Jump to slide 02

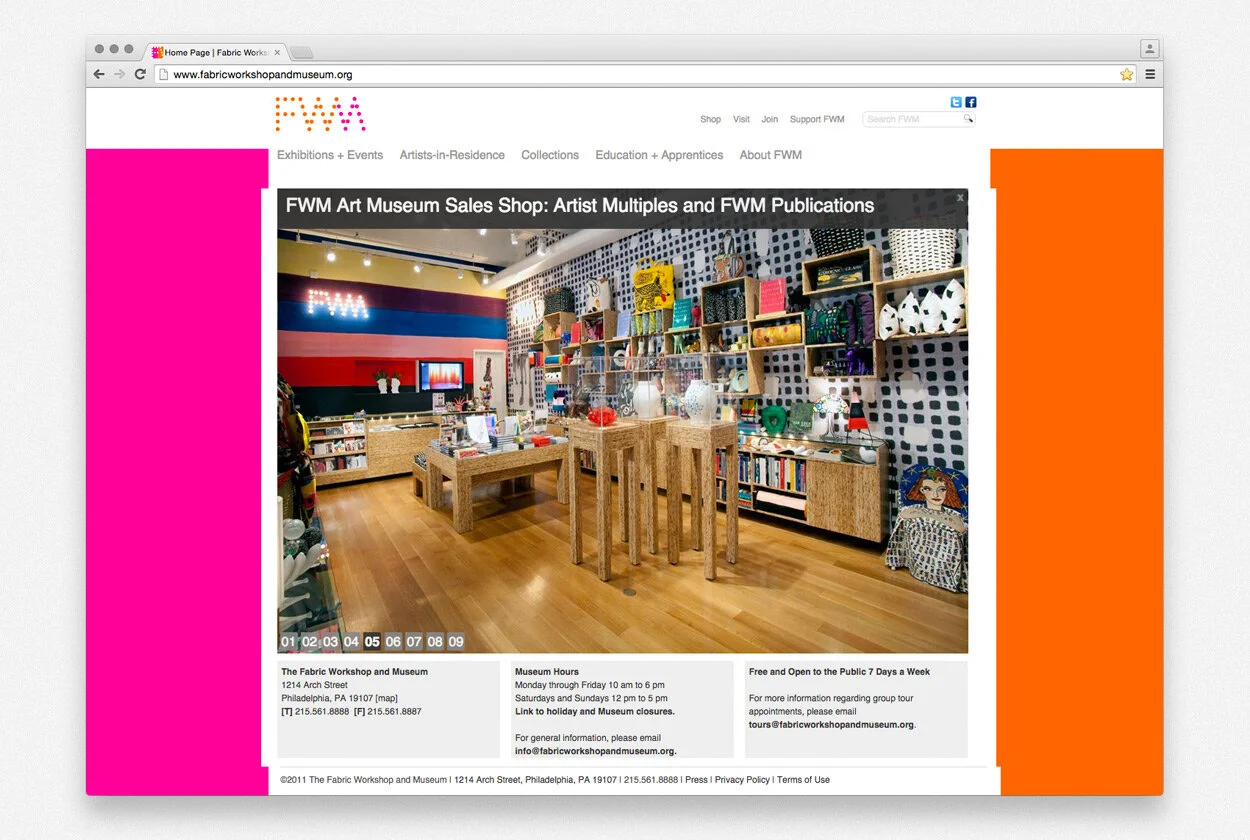(309, 642)
